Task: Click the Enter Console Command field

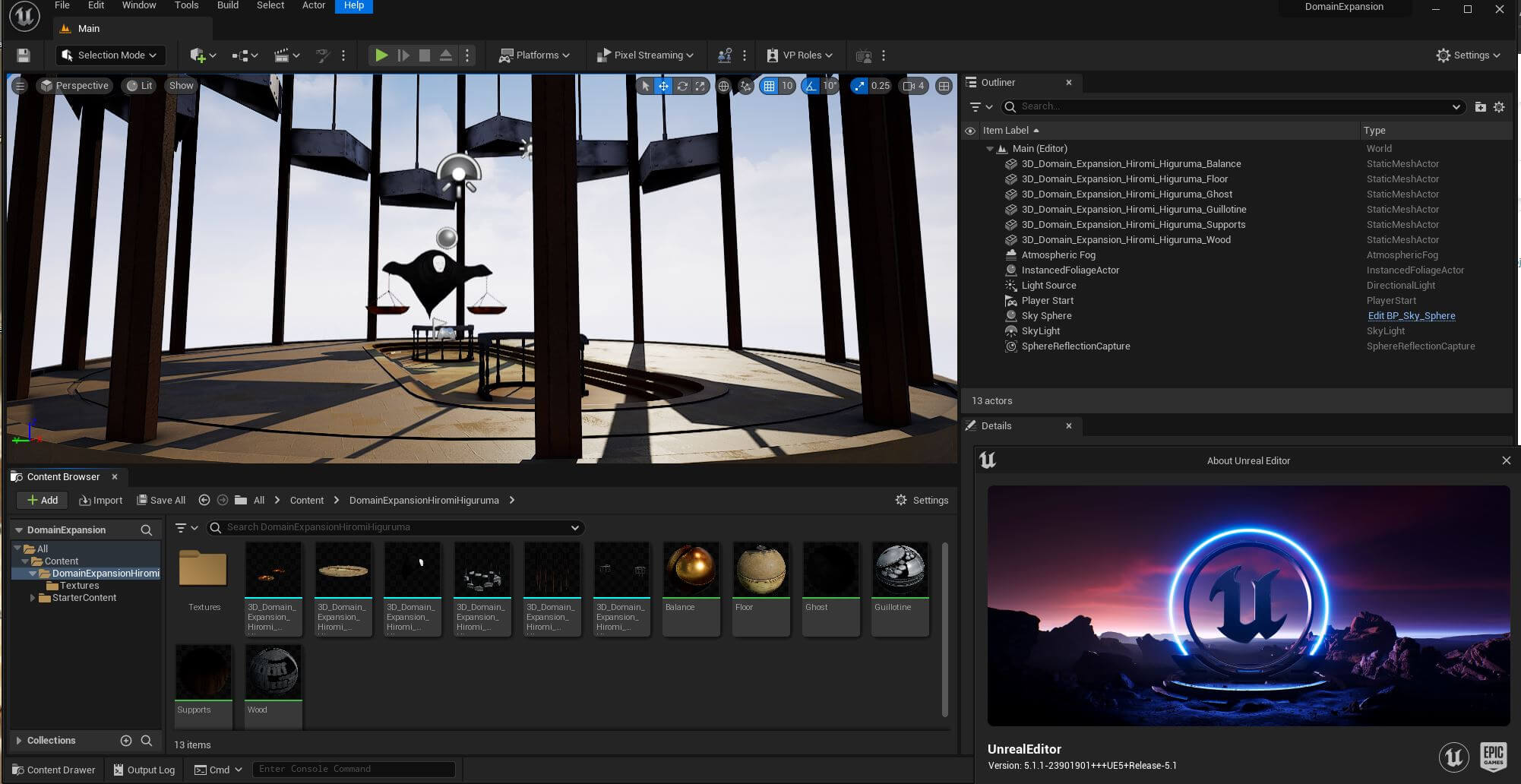Action: pyautogui.click(x=353, y=769)
